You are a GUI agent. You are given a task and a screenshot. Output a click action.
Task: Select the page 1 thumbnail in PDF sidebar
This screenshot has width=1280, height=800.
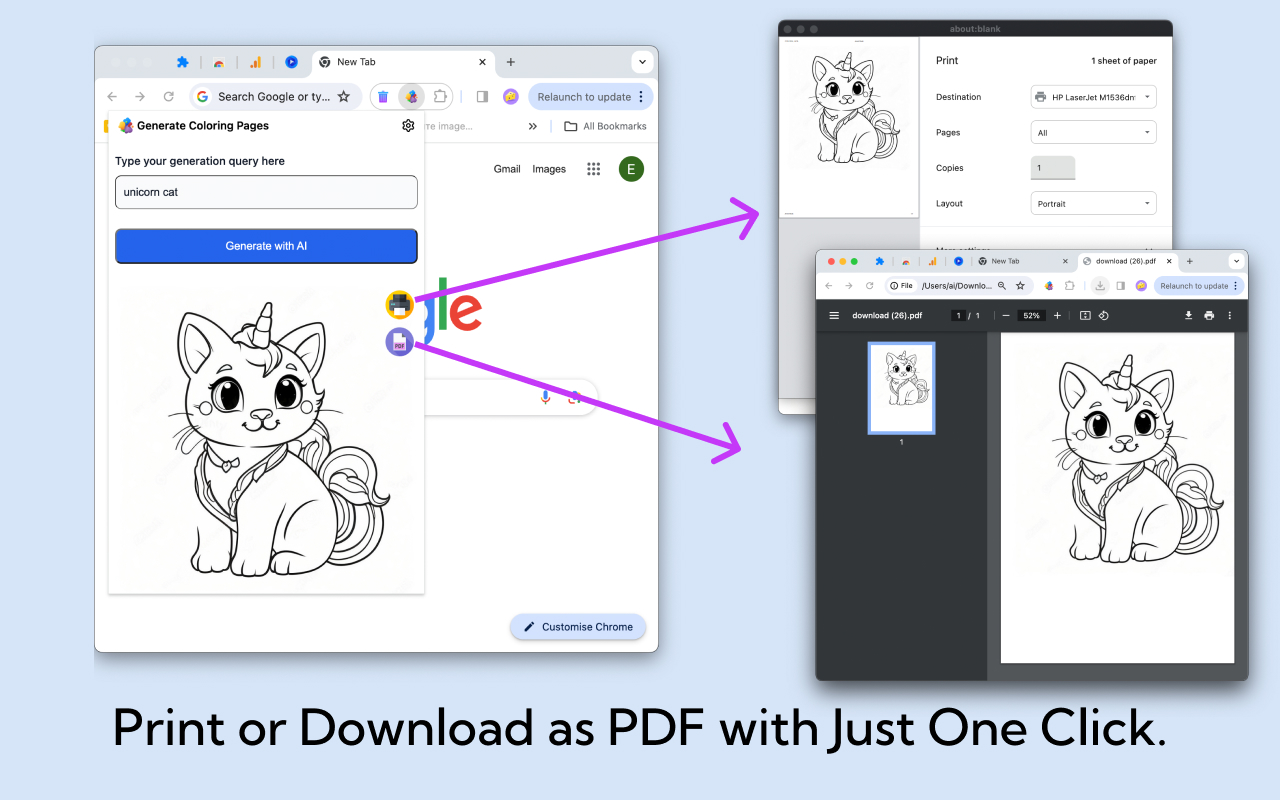(x=901, y=388)
